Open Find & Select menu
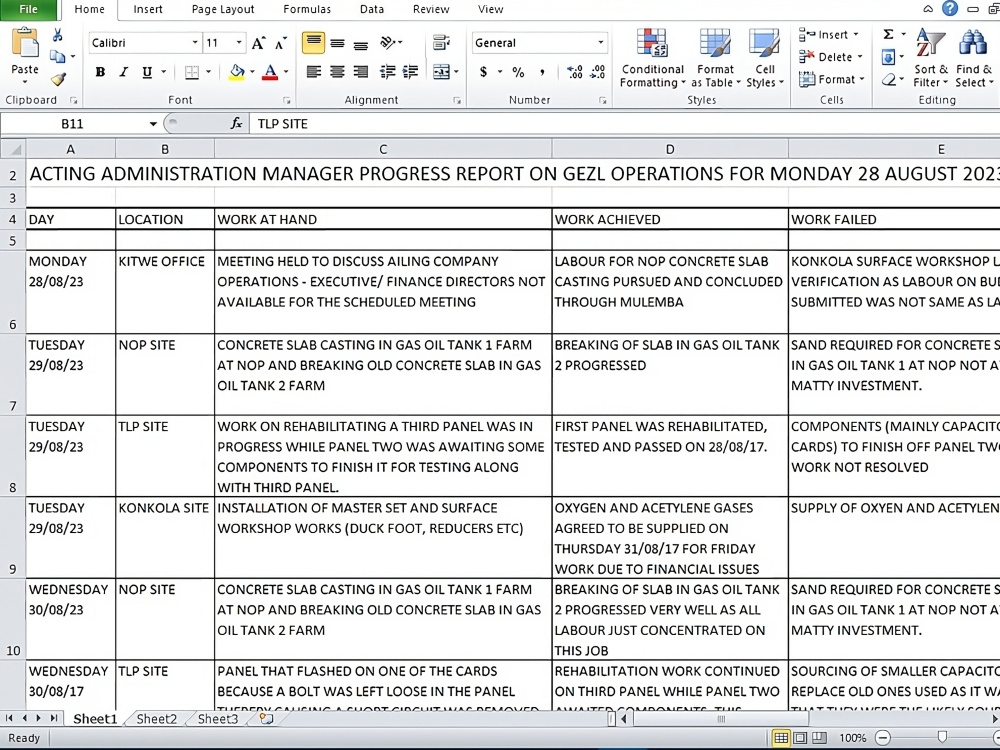This screenshot has height=750, width=1000. click(x=974, y=58)
